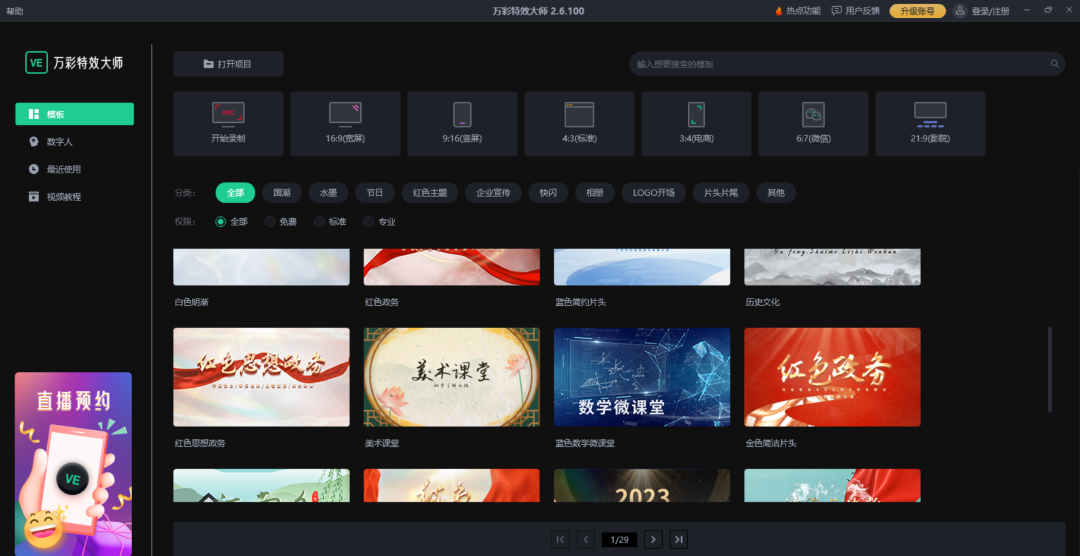Select the 免费 free radio button
The width and height of the screenshot is (1080, 556).
270,222
